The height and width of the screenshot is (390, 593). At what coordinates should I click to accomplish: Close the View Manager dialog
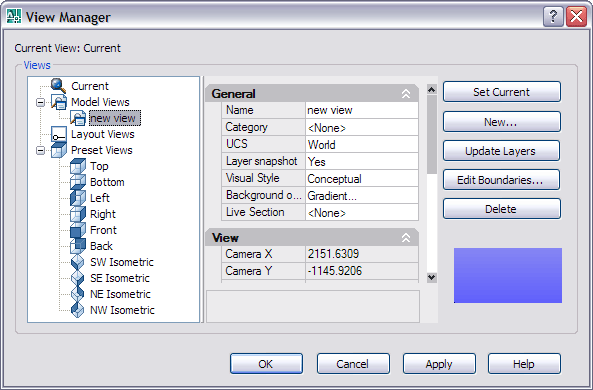(x=576, y=17)
